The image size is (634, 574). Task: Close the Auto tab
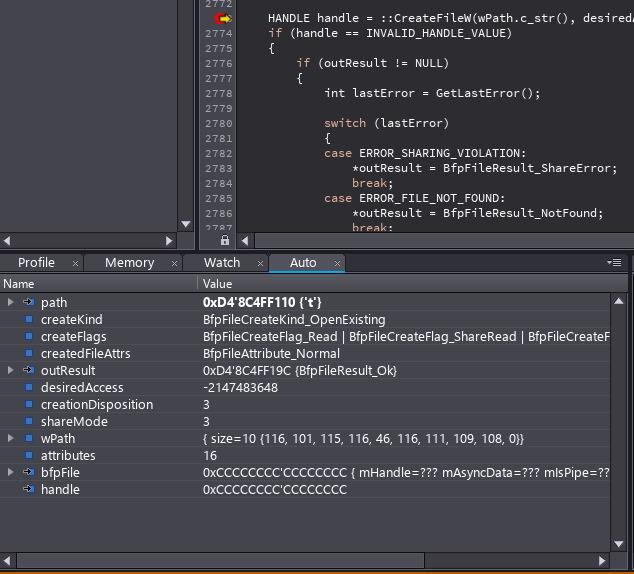[x=337, y=264]
